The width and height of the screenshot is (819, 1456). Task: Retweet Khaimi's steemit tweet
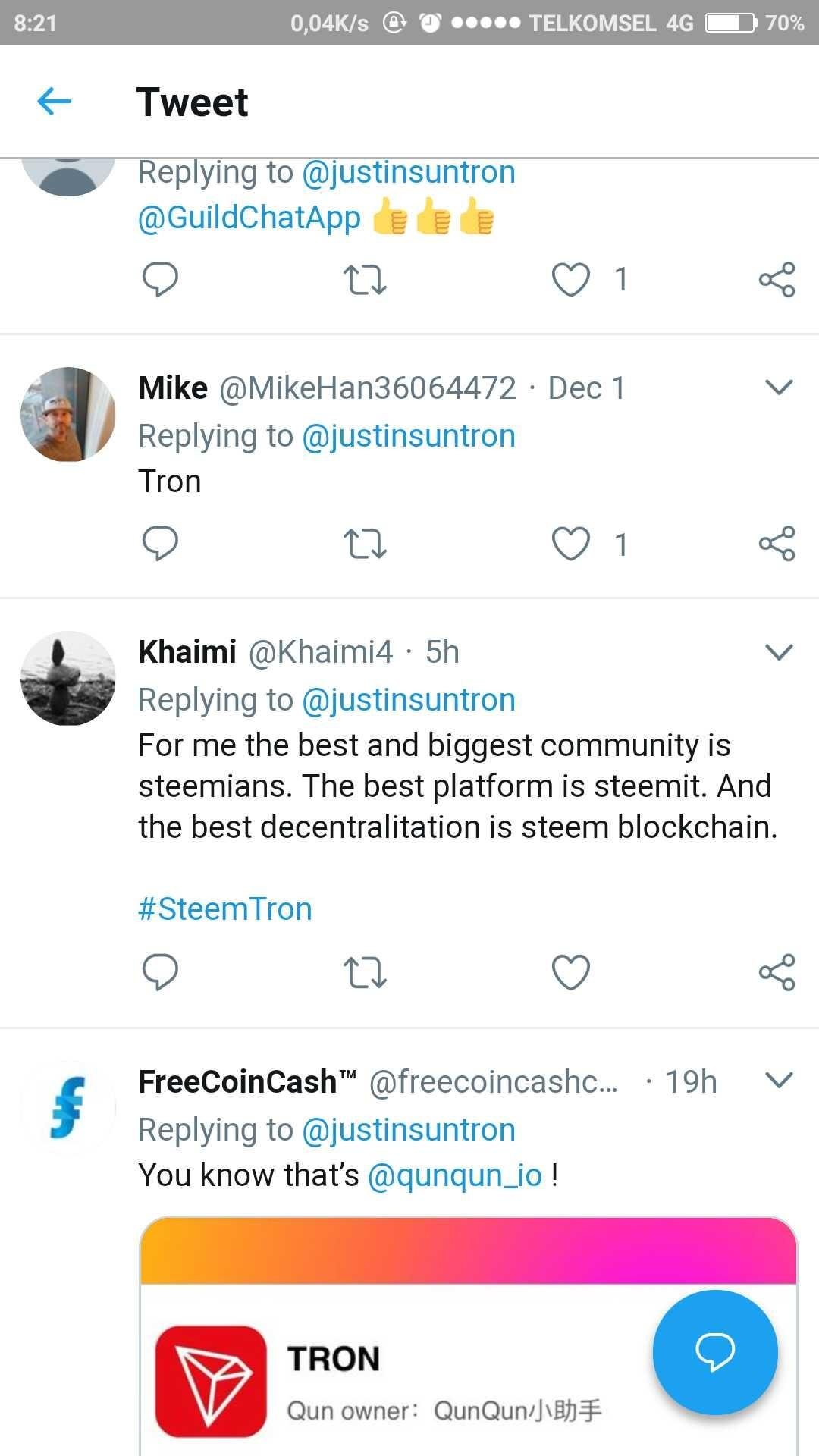tap(366, 972)
